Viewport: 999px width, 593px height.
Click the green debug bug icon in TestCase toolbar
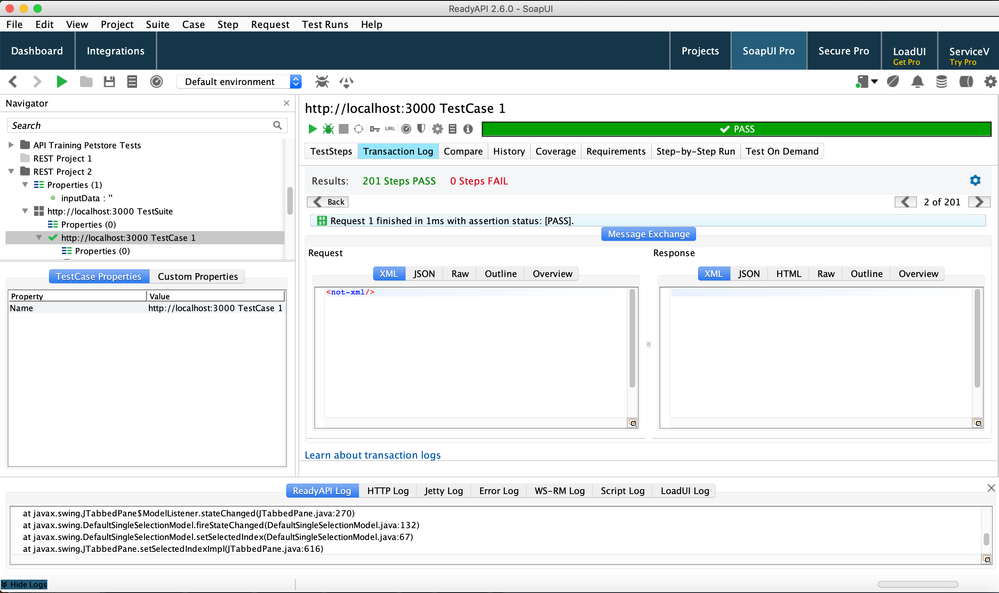tap(328, 129)
